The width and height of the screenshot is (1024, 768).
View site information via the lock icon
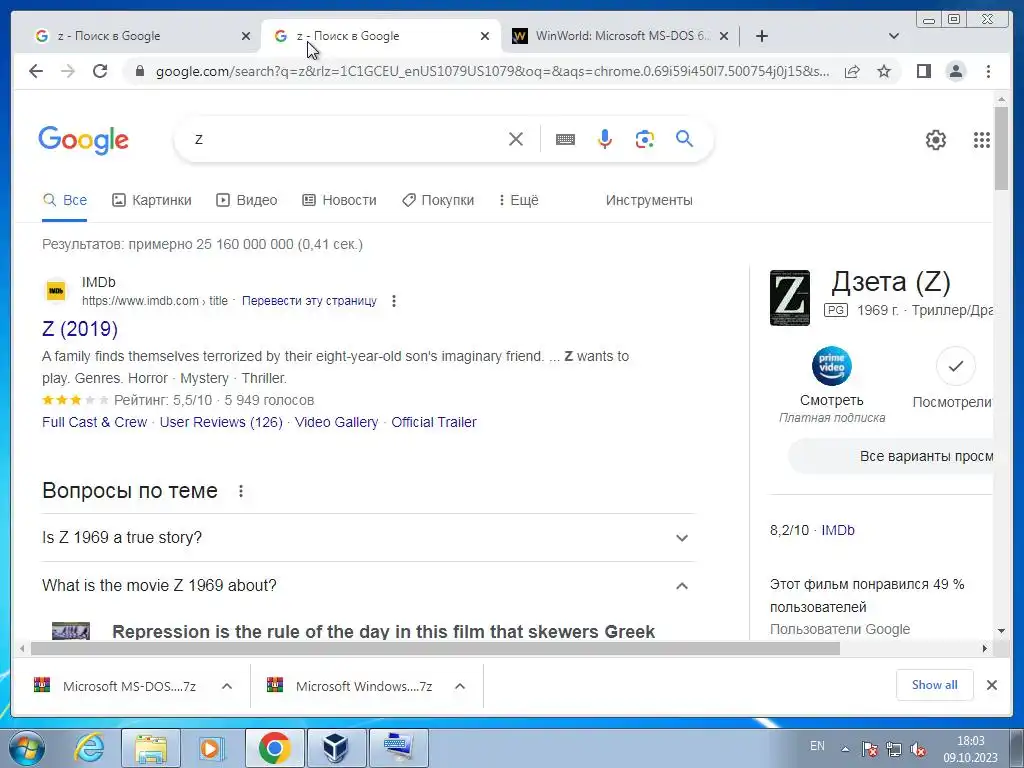click(x=139, y=71)
